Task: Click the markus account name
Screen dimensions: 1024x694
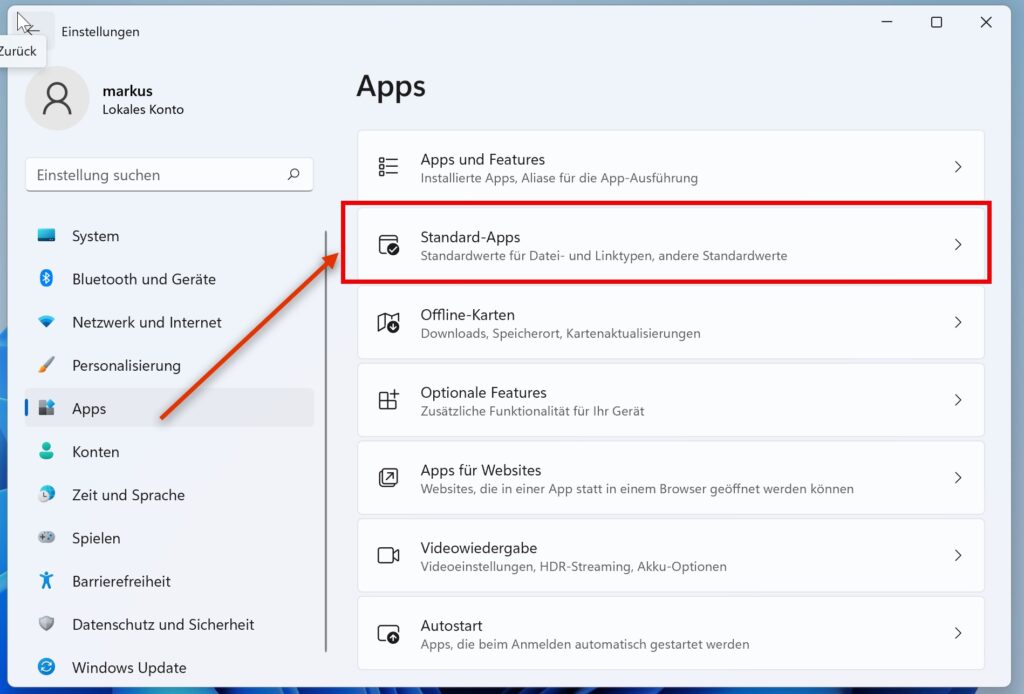Action: (x=127, y=91)
